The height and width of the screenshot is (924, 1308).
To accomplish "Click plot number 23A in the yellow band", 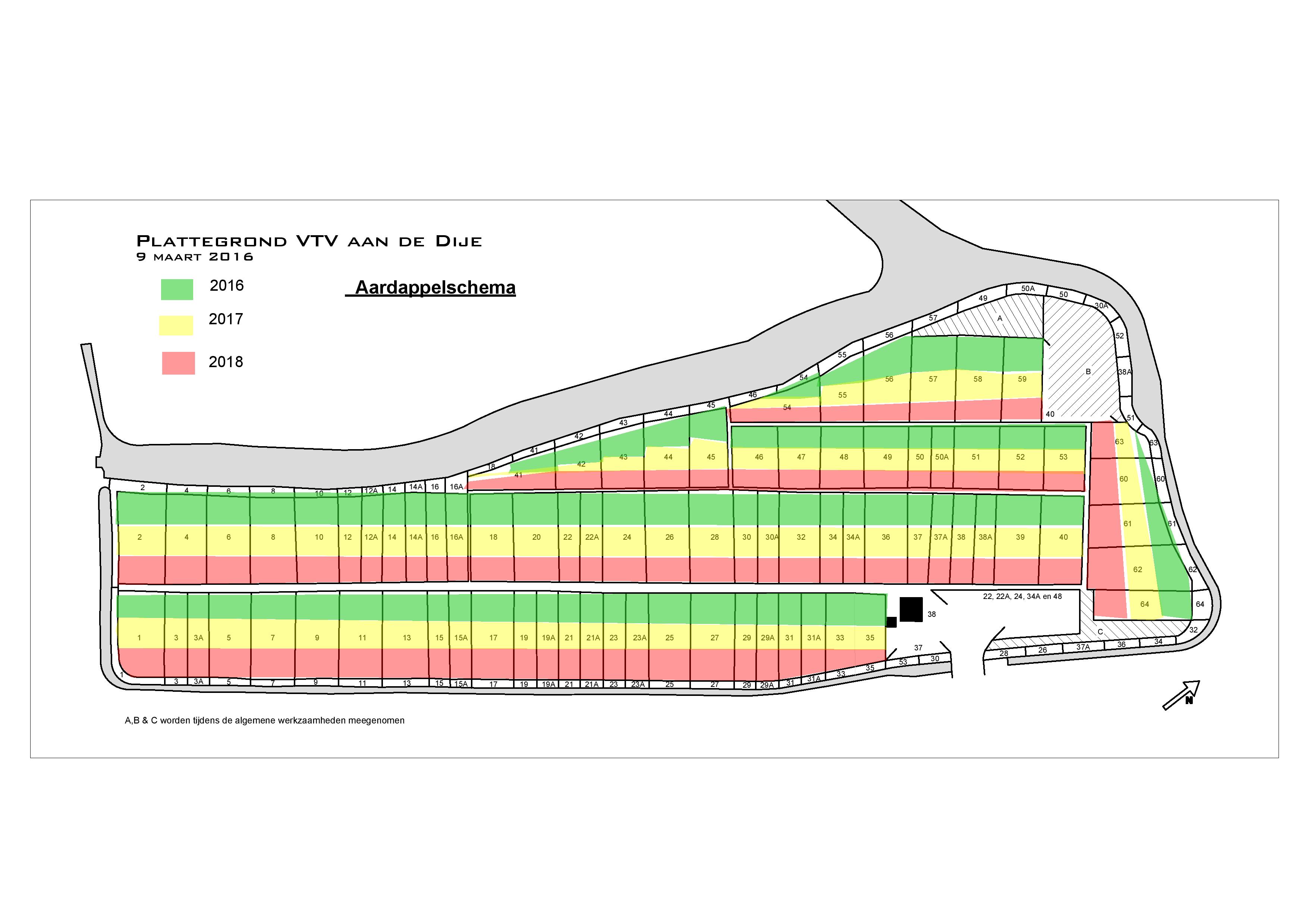I will 639,638.
